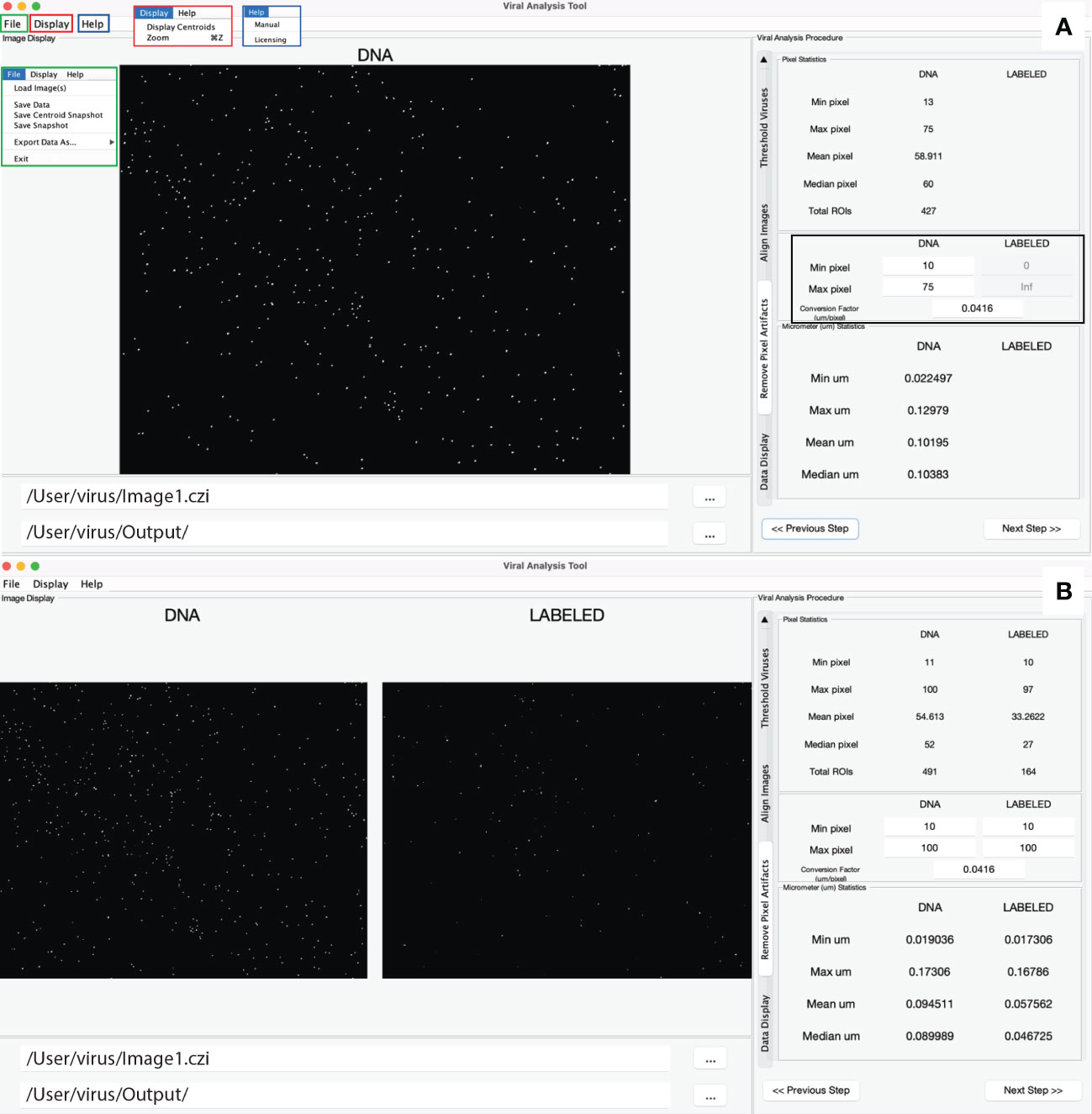Open Manual from the Help menu
Image resolution: width=1092 pixels, height=1114 pixels.
click(x=267, y=25)
